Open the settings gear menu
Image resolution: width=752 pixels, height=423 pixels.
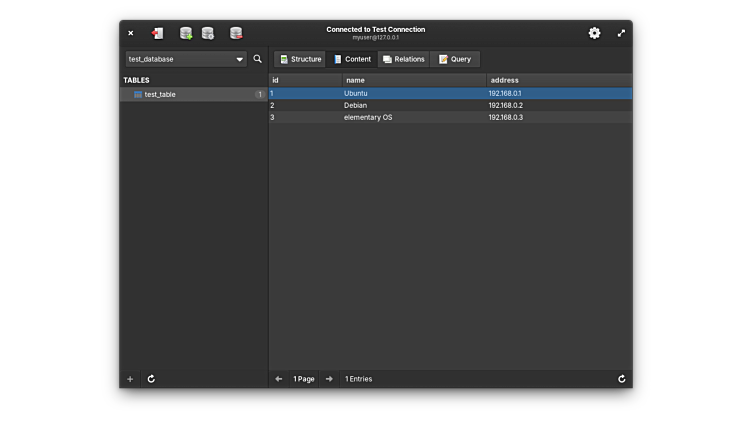(x=594, y=33)
